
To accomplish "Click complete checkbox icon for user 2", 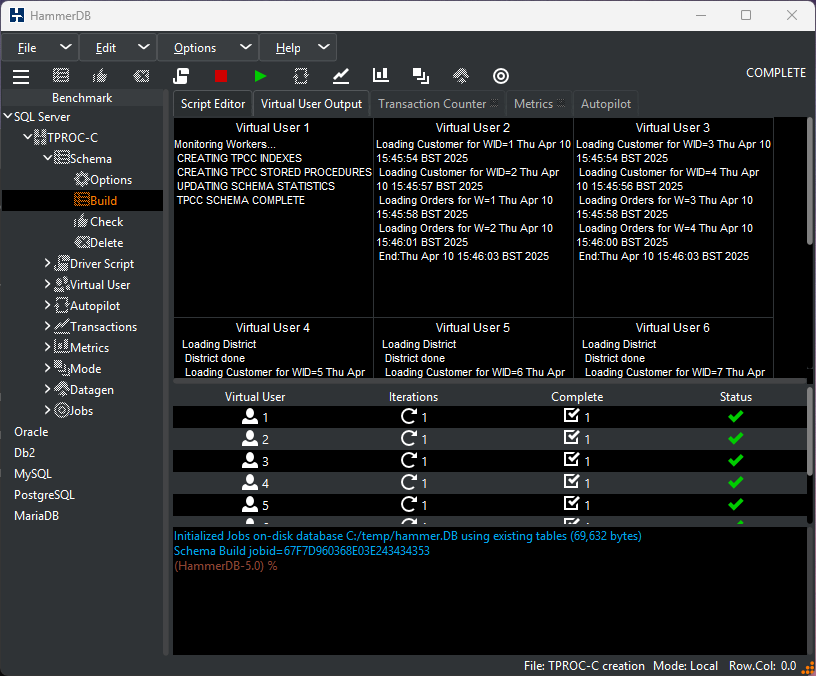I will (571, 438).
